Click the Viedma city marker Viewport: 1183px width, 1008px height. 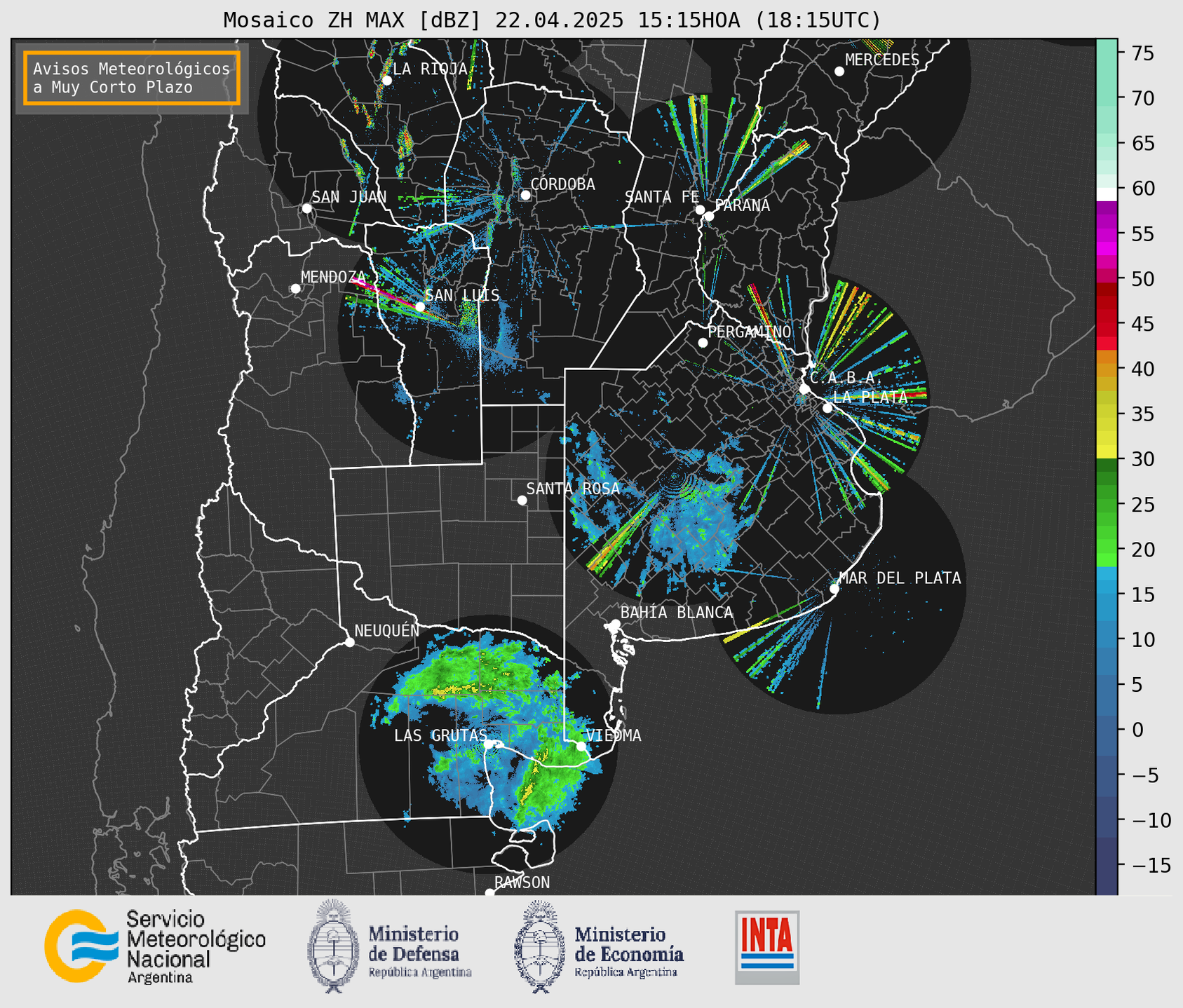tap(581, 746)
